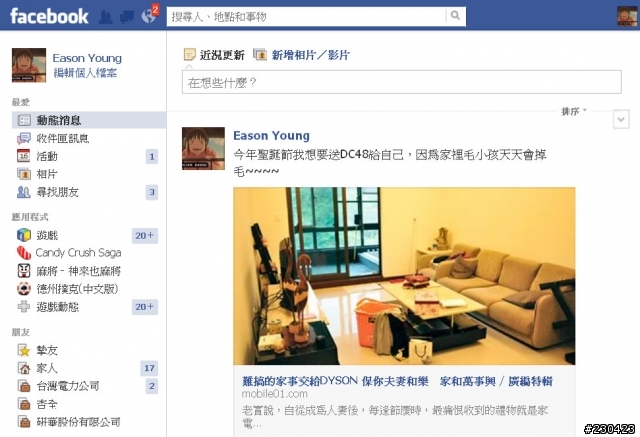
Task: Click the search magnifier button
Action: coord(455,16)
